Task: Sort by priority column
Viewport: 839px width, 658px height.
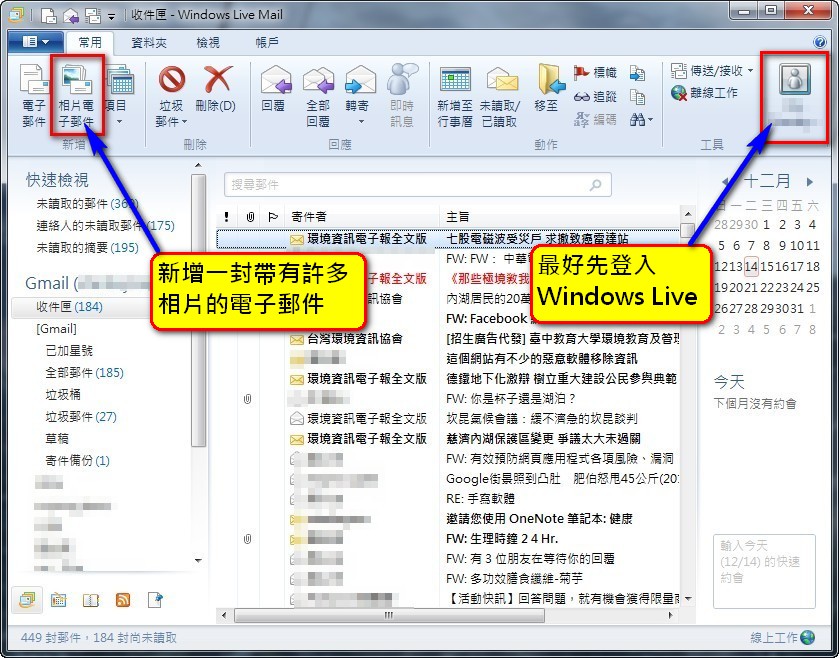Action: coord(227,217)
